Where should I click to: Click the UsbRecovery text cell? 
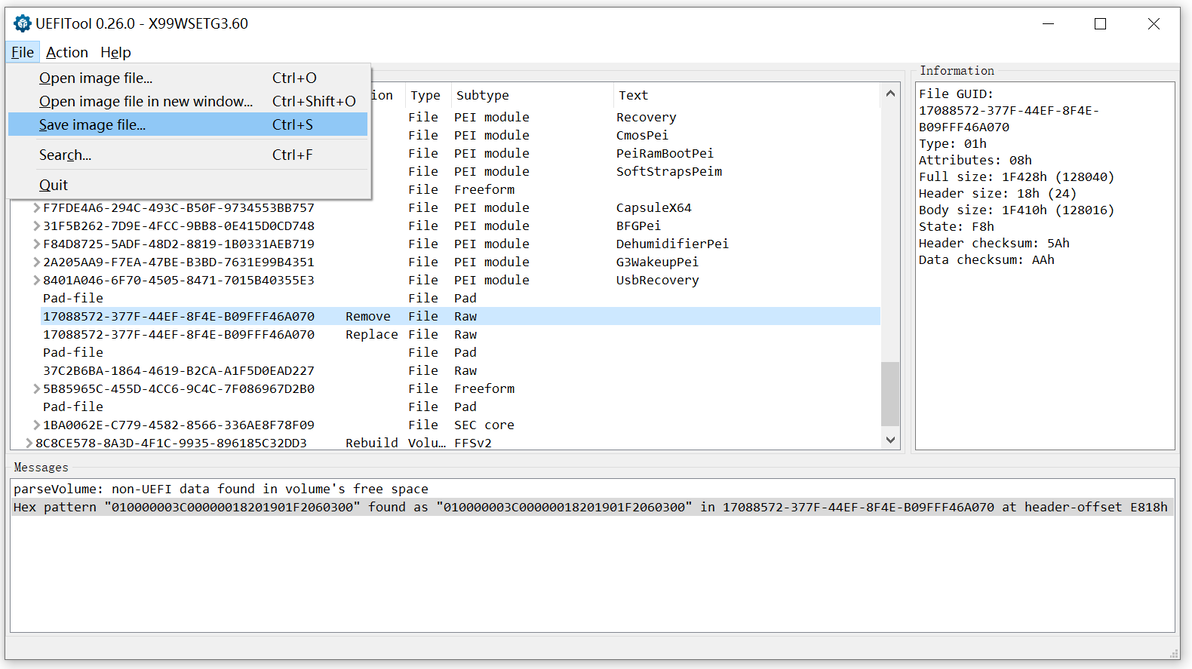(x=657, y=281)
